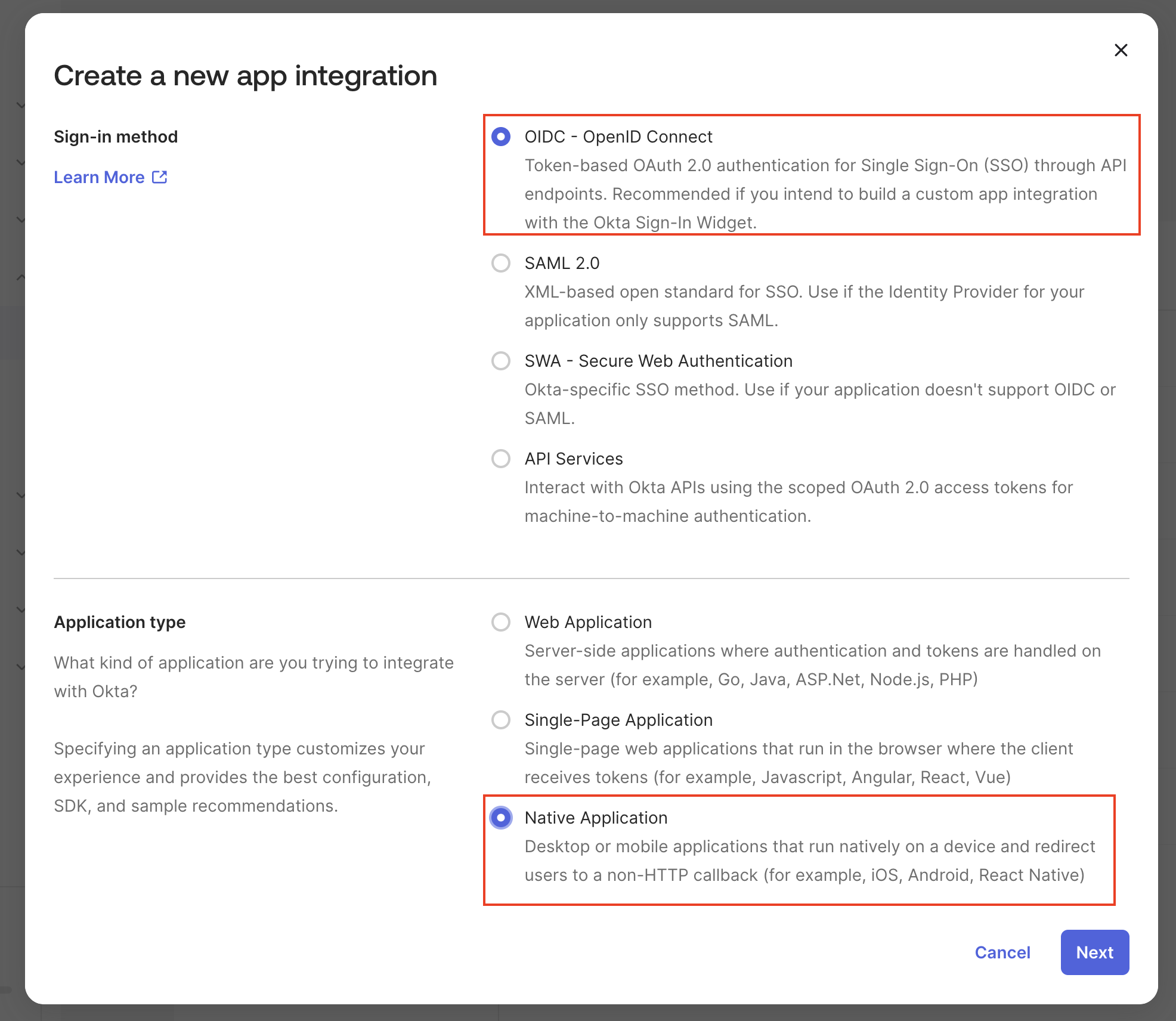The height and width of the screenshot is (1021, 1176).
Task: Cancel creating the app integration
Action: 1002,952
